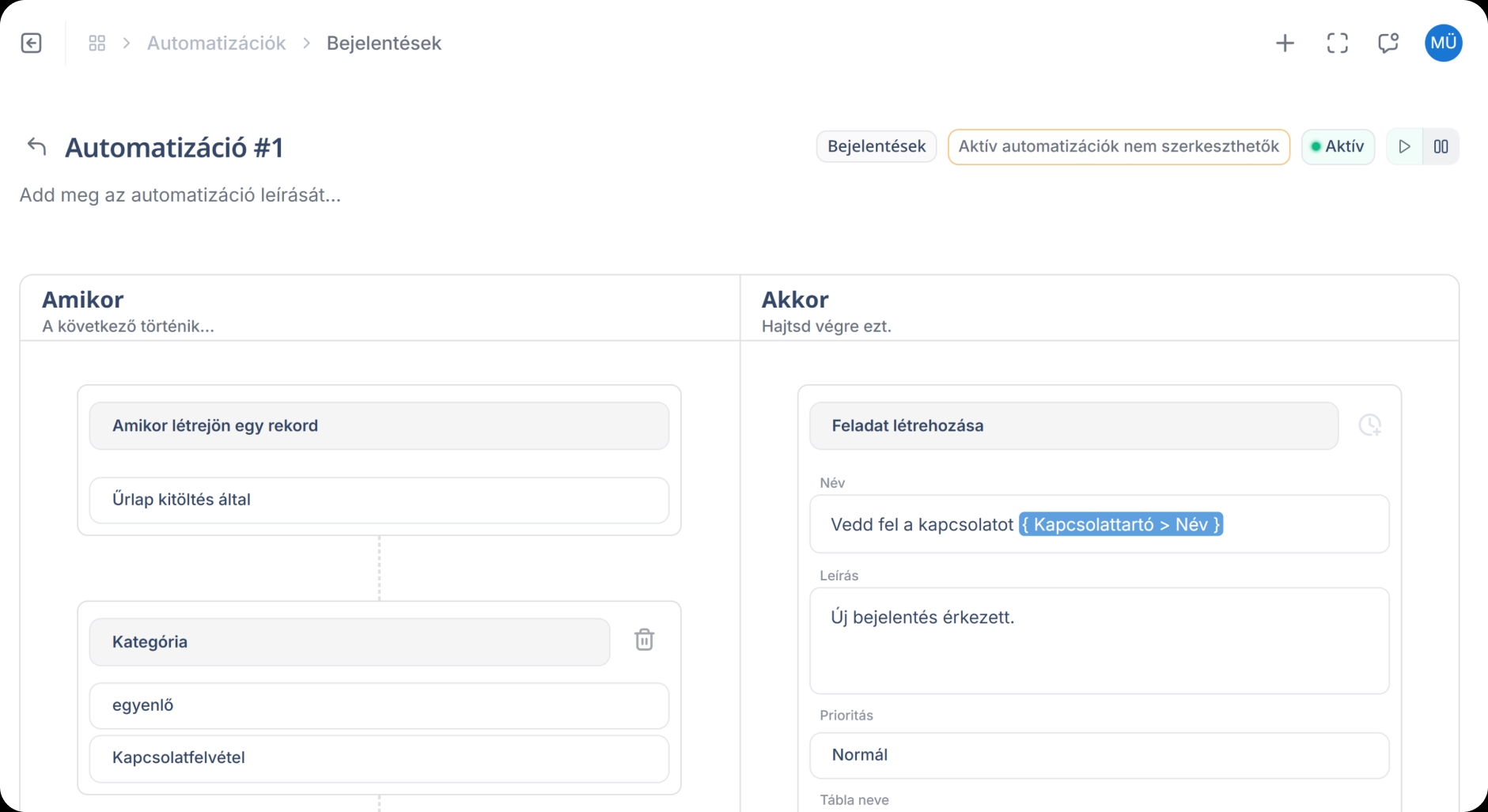Activate the play segment of the run toggle
Viewport: 1488px width, 812px height.
click(1405, 146)
